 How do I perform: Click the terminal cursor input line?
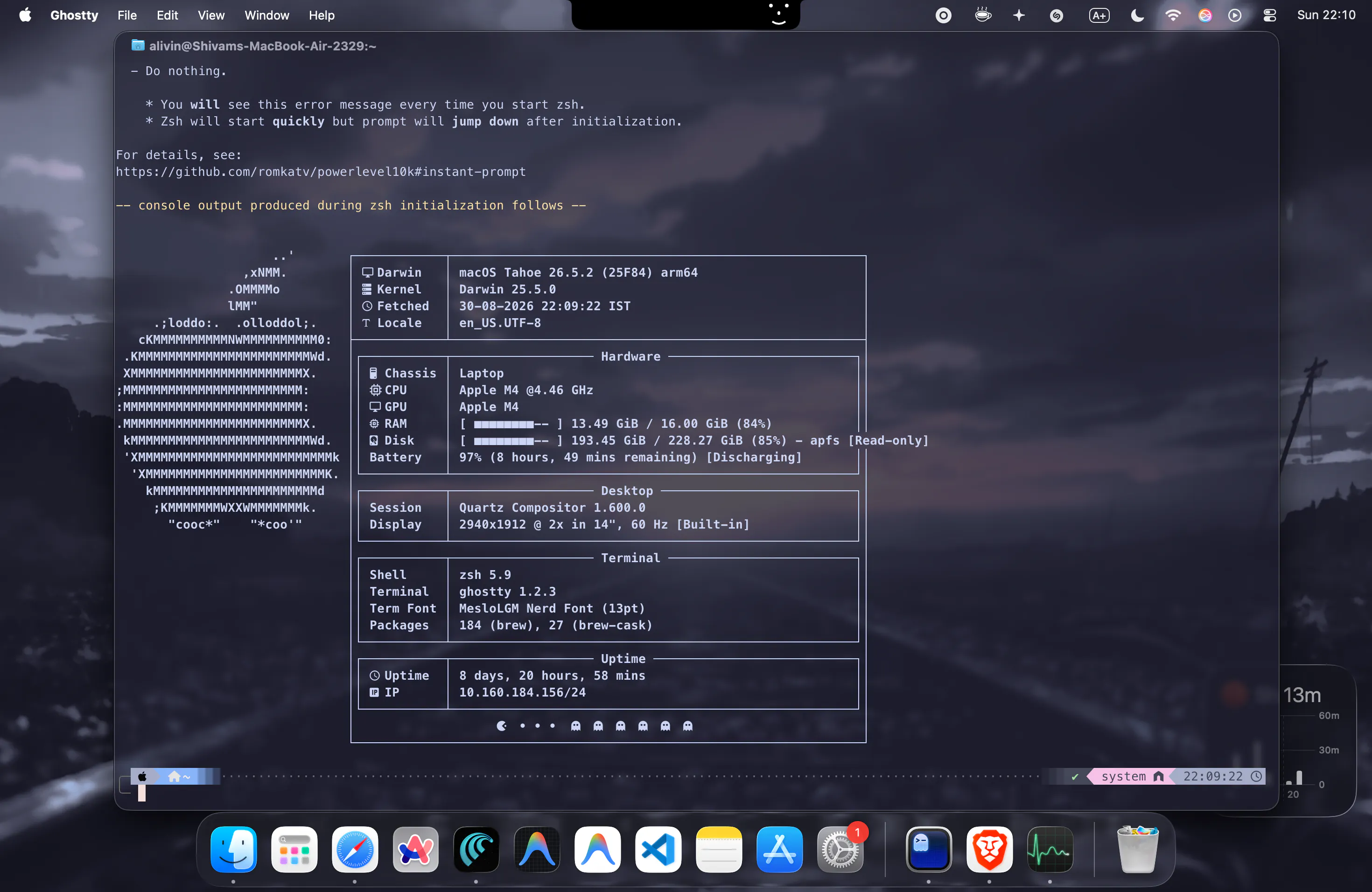[x=142, y=794]
